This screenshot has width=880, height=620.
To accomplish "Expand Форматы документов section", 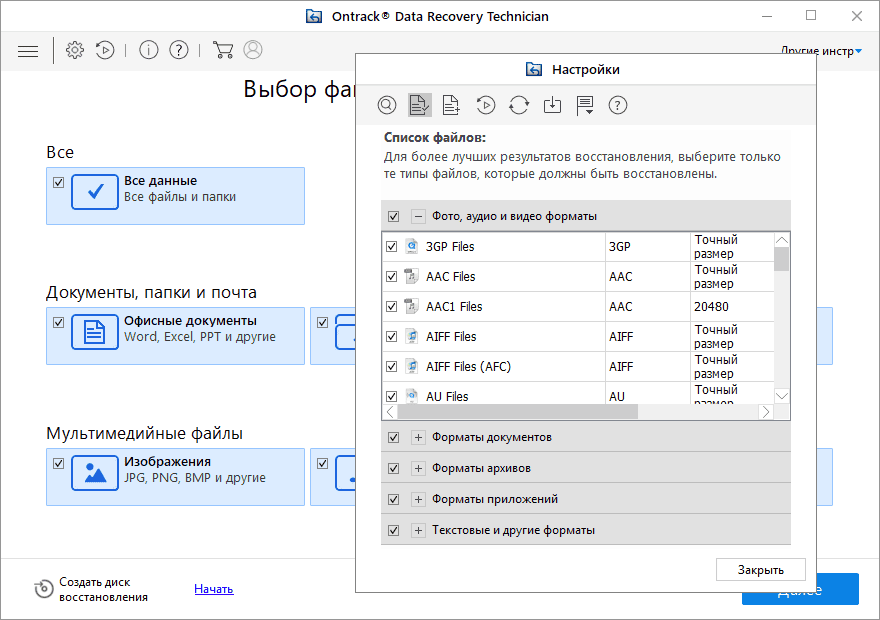I will (418, 438).
